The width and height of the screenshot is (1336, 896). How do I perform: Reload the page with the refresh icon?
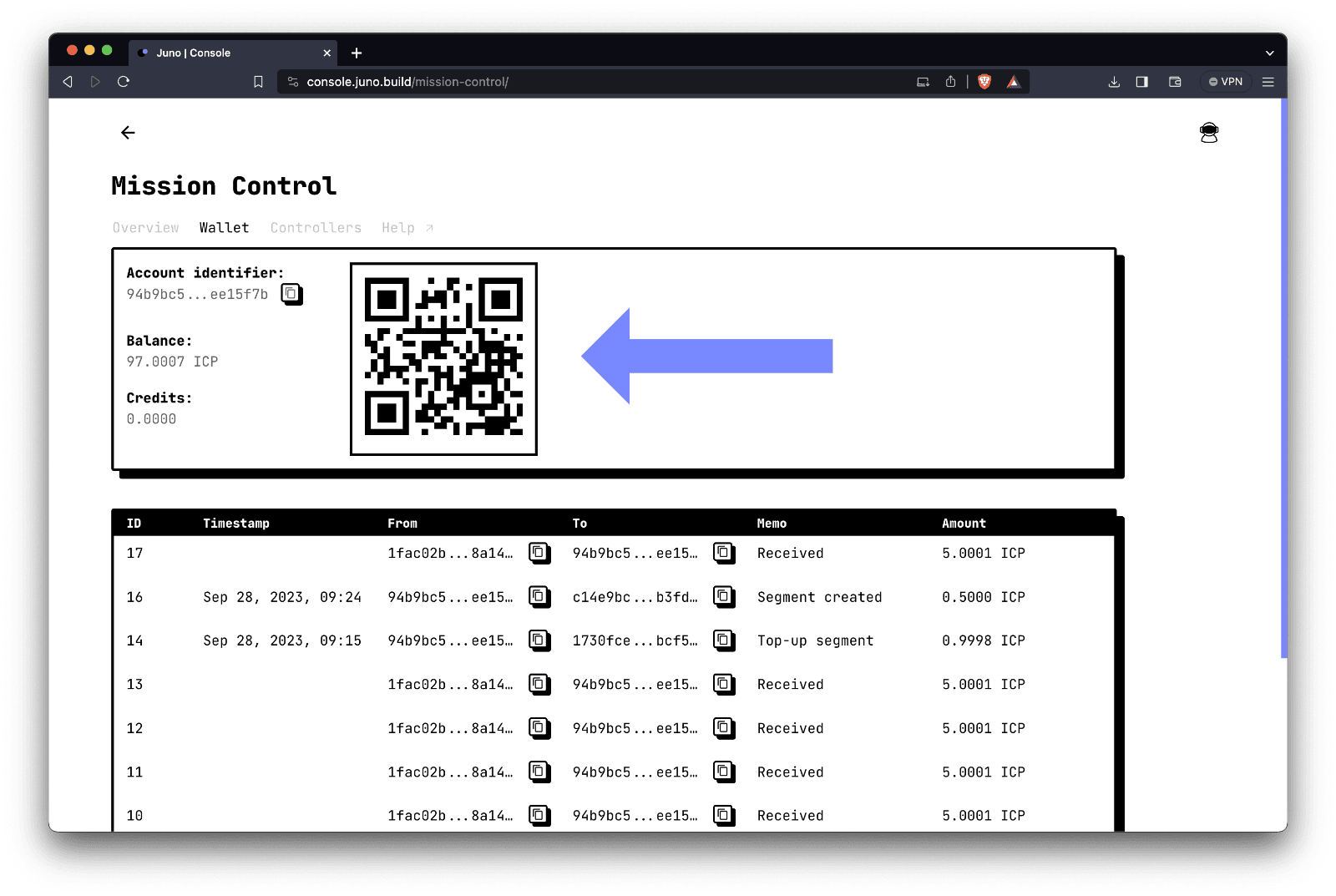click(x=124, y=82)
